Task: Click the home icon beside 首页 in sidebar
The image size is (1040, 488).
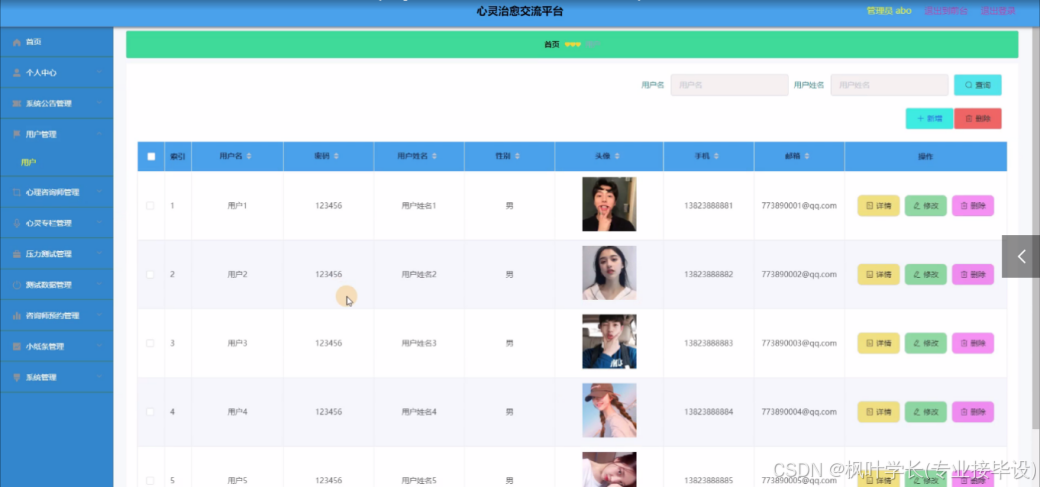Action: click(17, 42)
